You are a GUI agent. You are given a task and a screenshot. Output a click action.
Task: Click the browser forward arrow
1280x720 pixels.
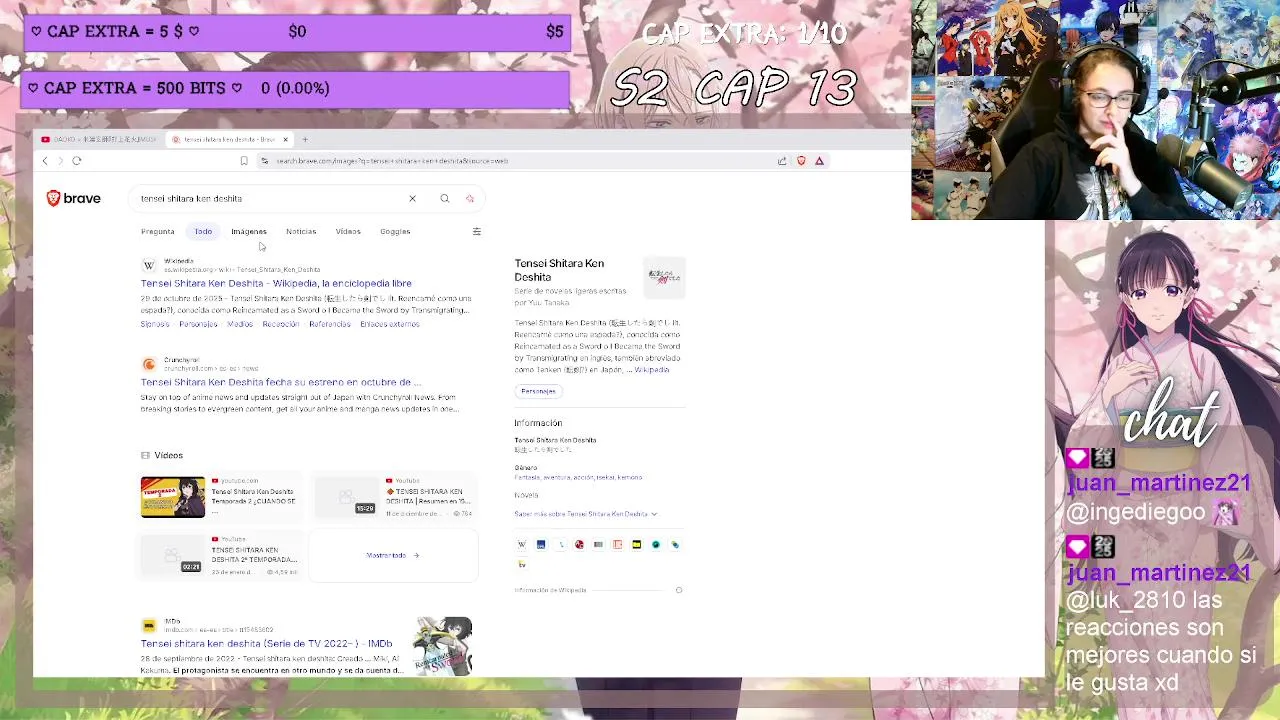60,161
